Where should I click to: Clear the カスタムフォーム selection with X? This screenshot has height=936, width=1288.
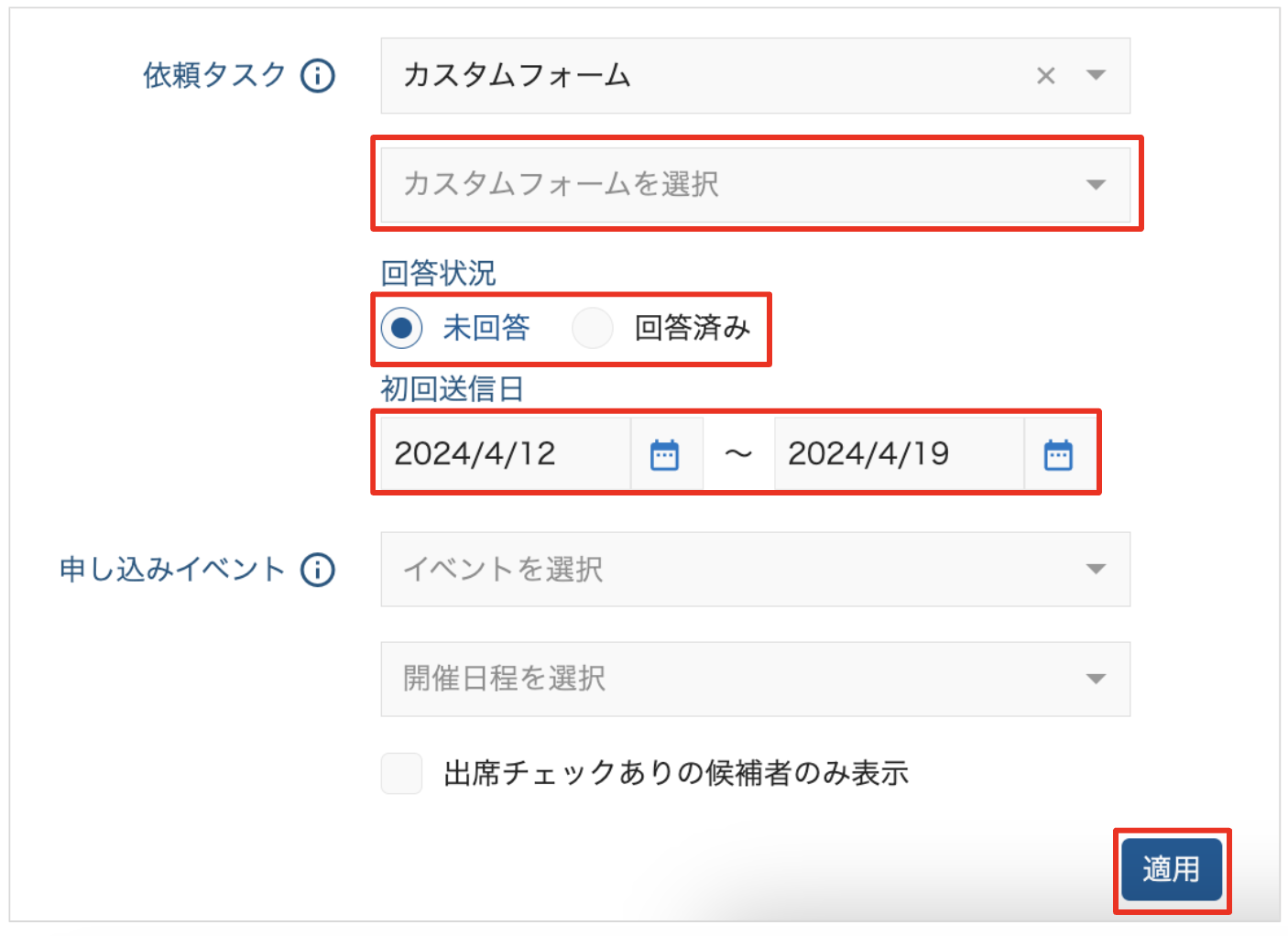[x=1045, y=76]
